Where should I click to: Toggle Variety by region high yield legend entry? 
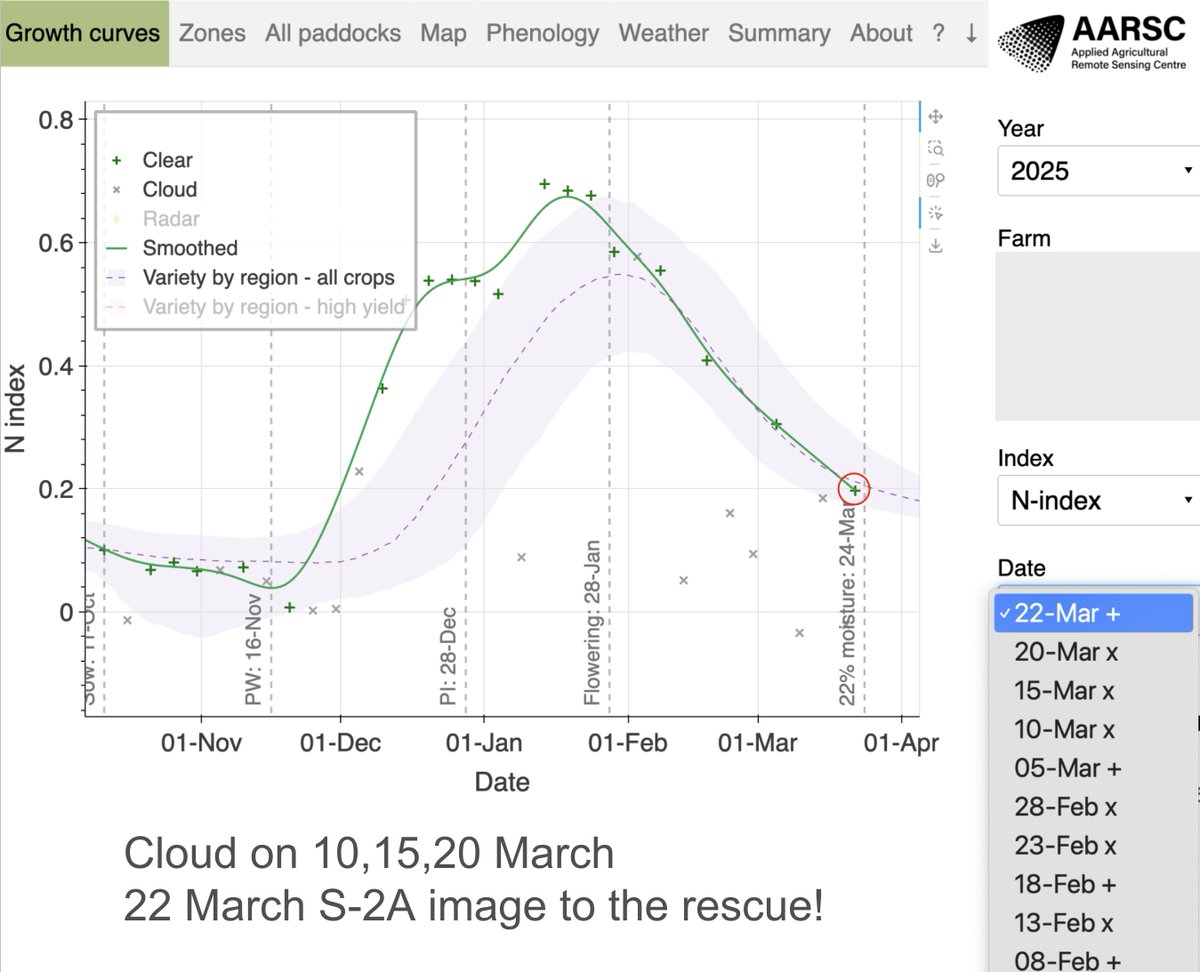click(x=258, y=307)
